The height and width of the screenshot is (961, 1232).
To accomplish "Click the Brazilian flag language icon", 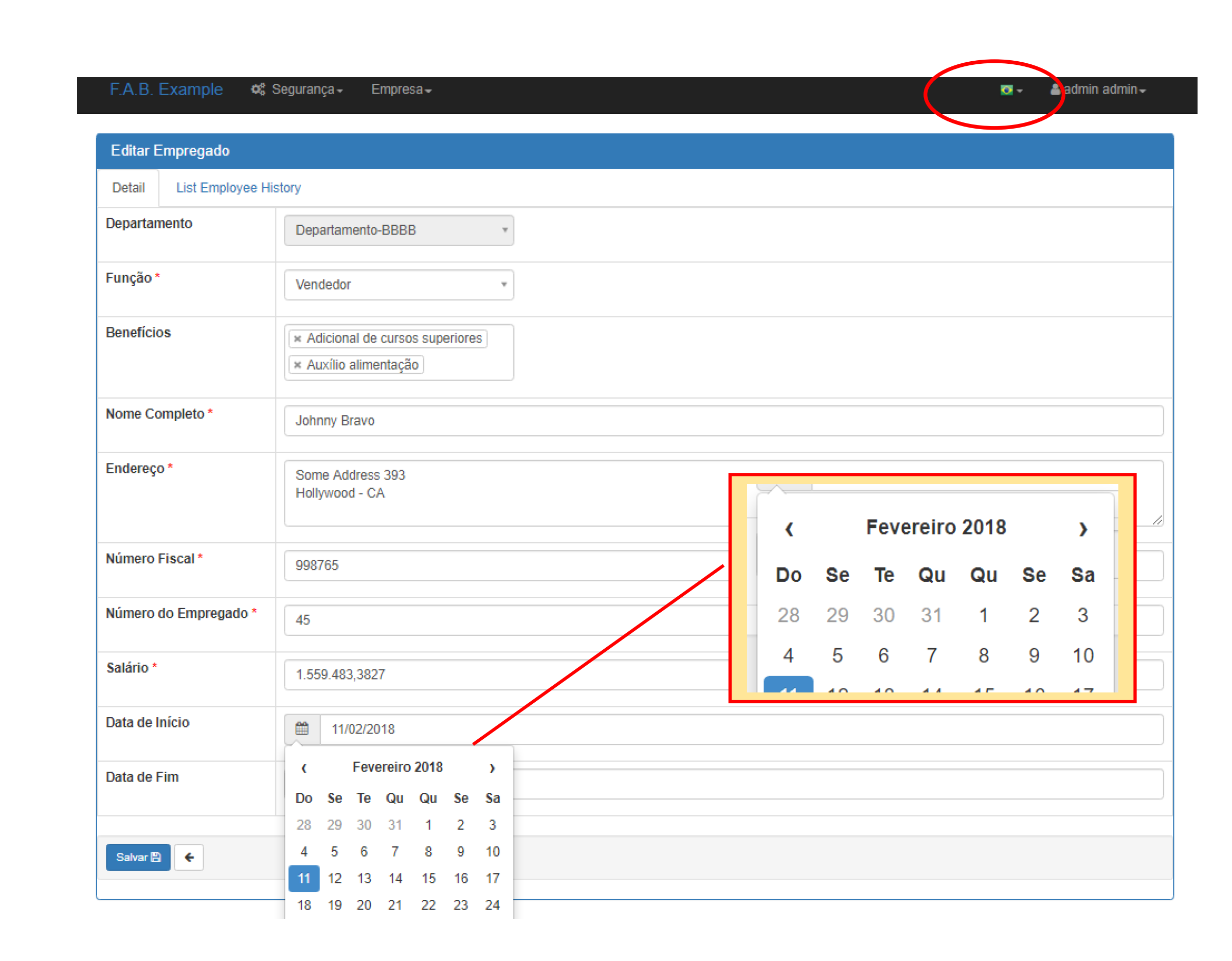I will (x=1006, y=89).
